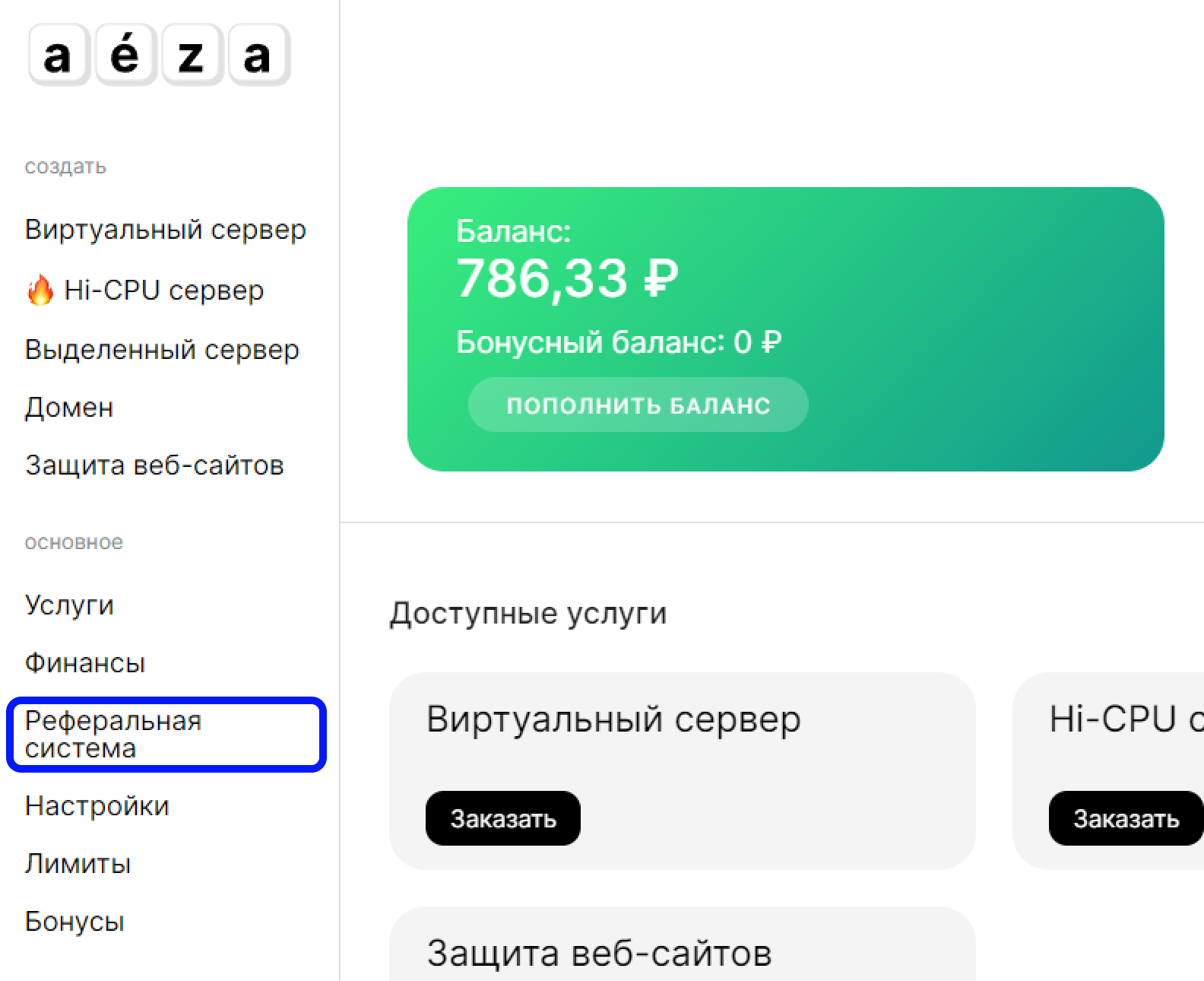Click Заказать under Виртуальный сервер
This screenshot has height=981, width=1204.
pyautogui.click(x=504, y=817)
